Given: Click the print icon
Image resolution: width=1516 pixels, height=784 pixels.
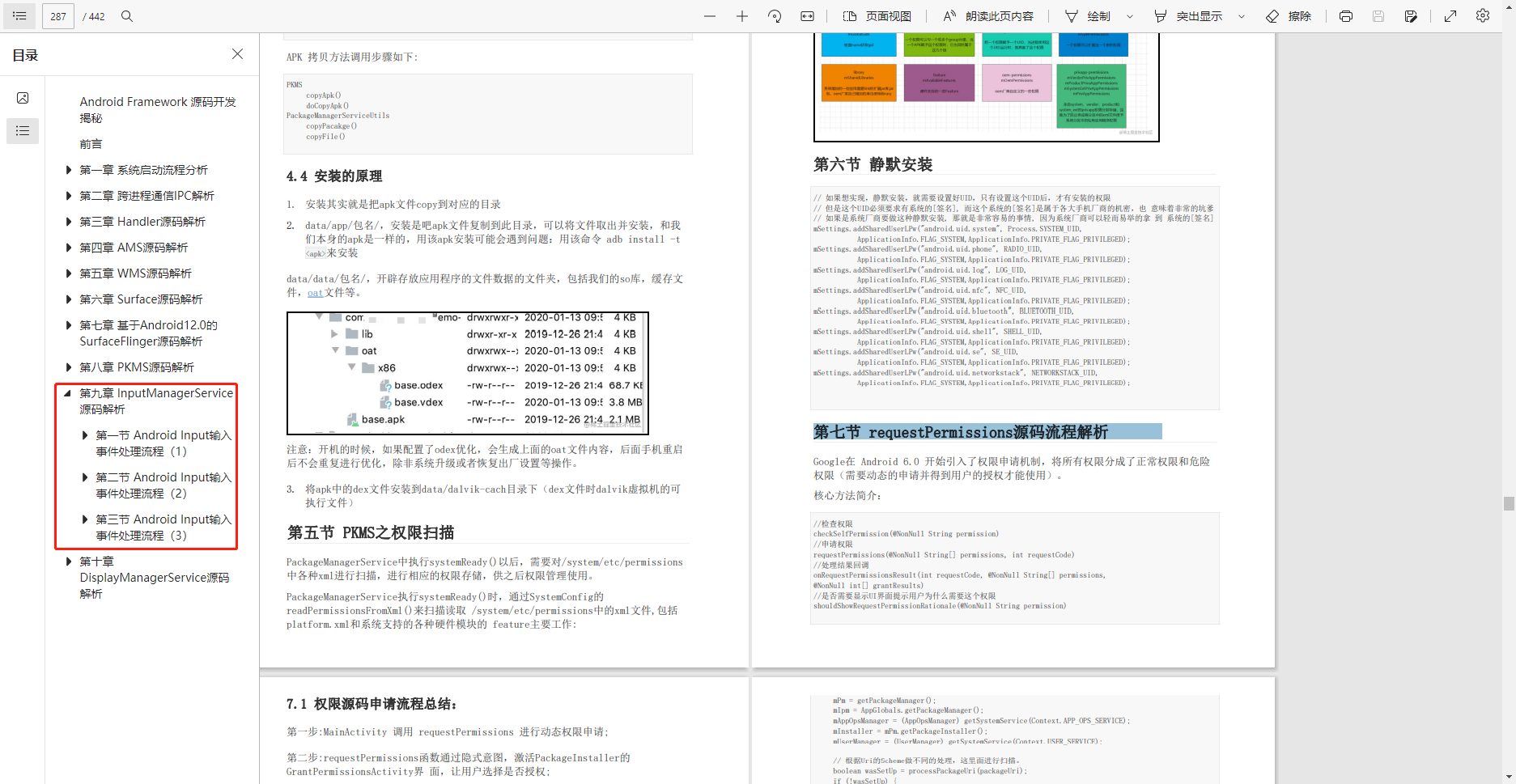Looking at the screenshot, I should (1345, 15).
